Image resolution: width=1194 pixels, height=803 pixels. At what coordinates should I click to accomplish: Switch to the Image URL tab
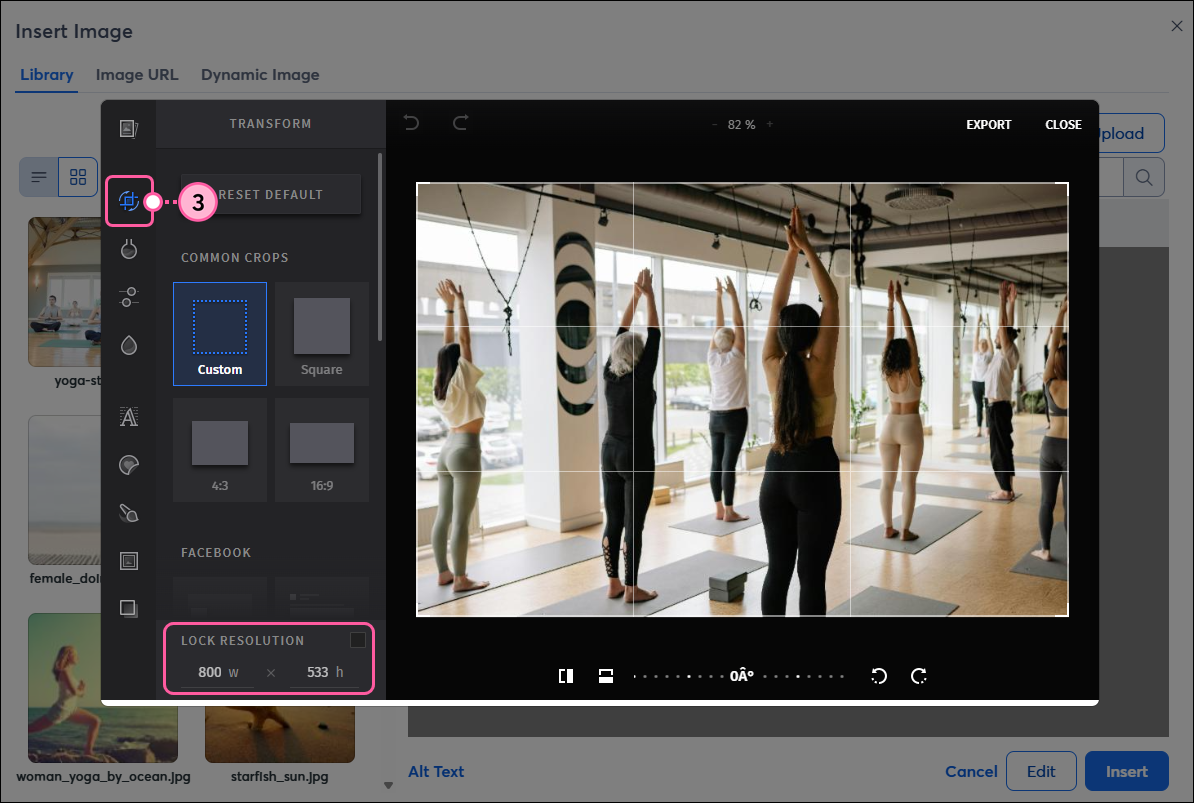tap(137, 75)
